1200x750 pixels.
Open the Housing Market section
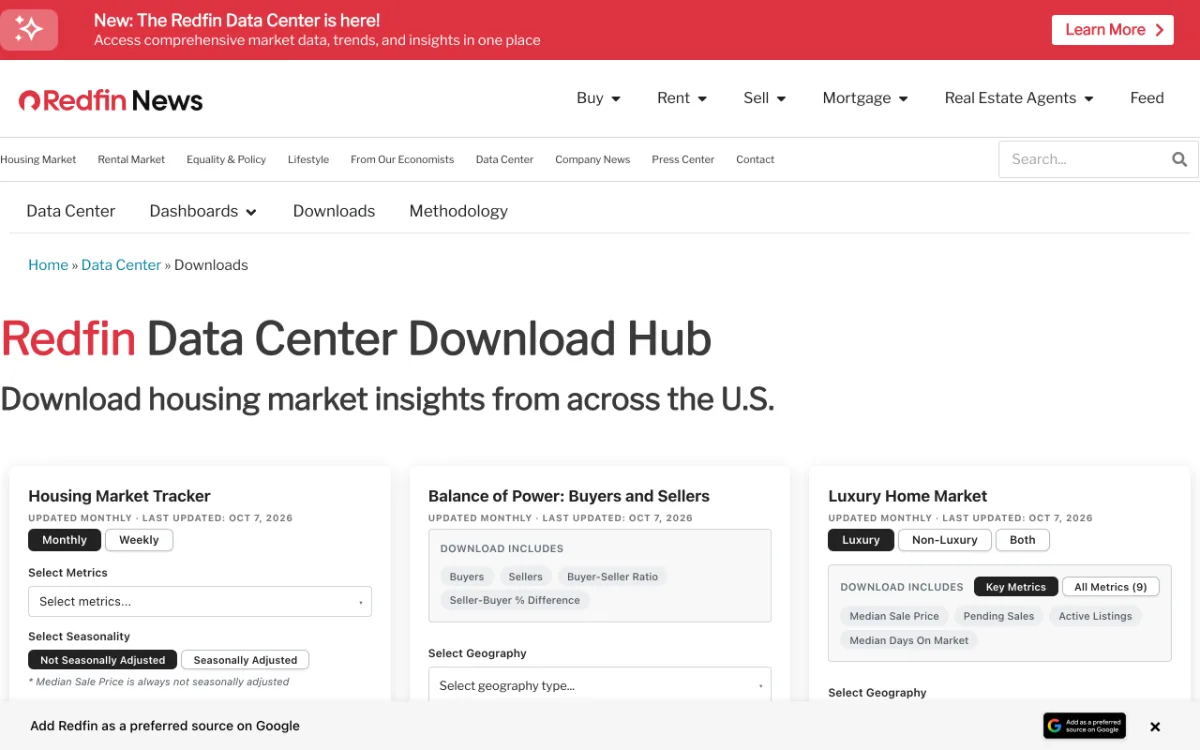(x=38, y=159)
